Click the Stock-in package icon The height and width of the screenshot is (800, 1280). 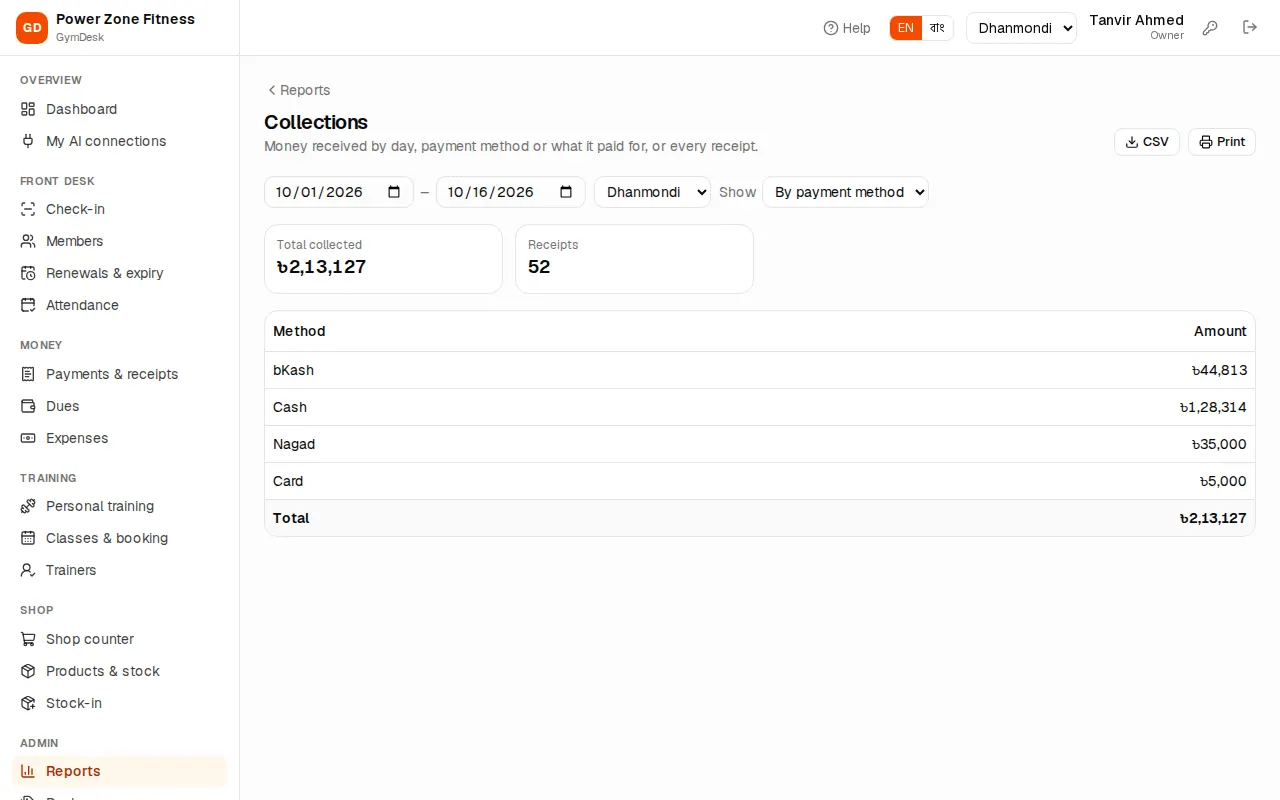[x=28, y=703]
